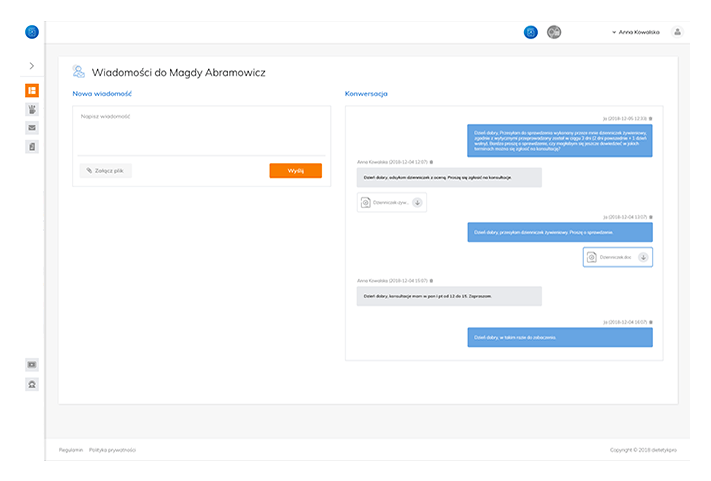Delete Anna Kowalska's message from 12:07
This screenshot has height=481, width=711.
pos(431,162)
